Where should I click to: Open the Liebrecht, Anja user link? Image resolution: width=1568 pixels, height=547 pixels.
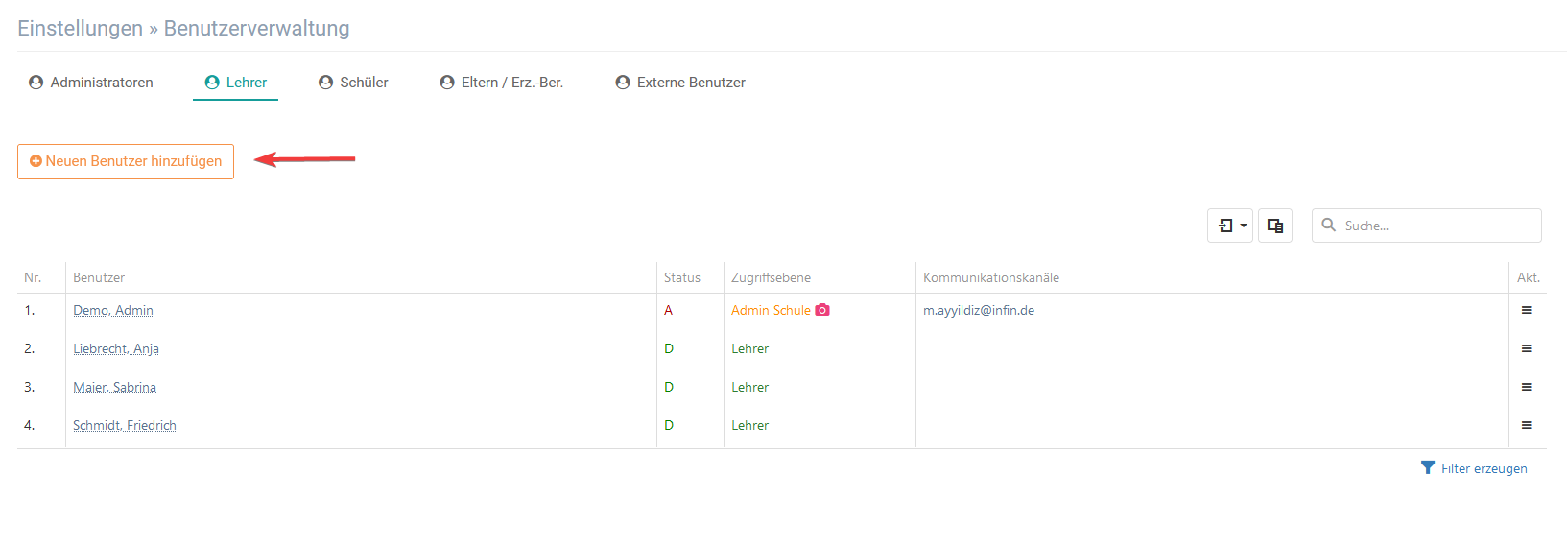click(116, 348)
